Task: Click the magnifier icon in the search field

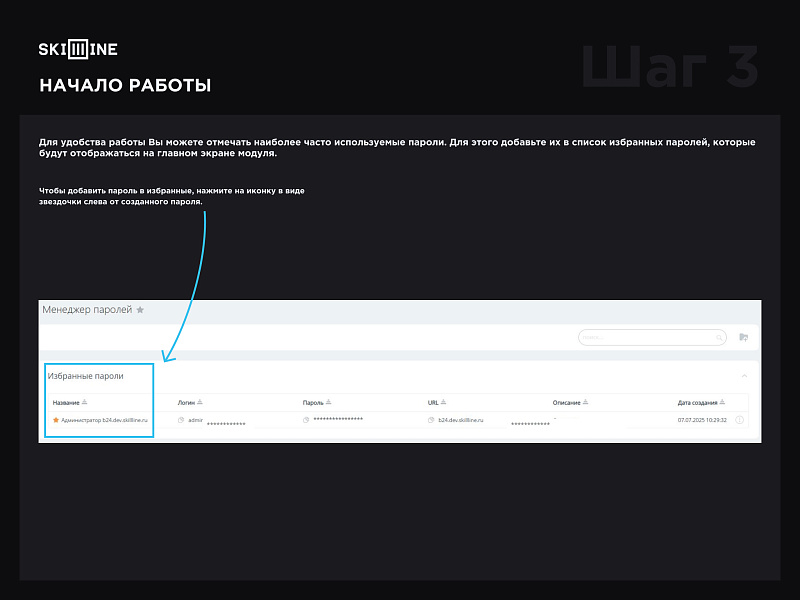Action: coord(718,338)
